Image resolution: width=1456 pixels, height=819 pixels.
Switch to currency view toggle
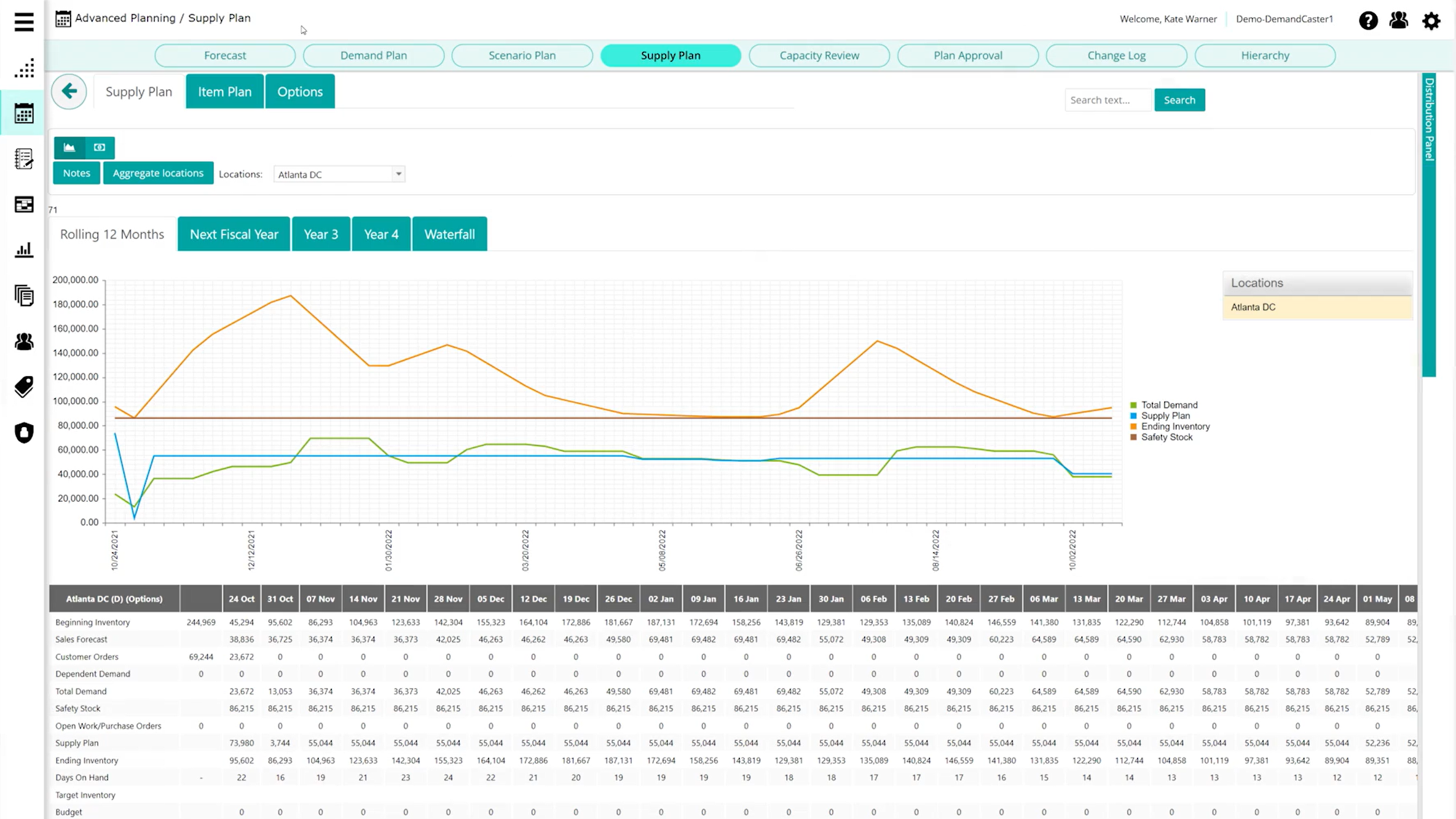100,147
